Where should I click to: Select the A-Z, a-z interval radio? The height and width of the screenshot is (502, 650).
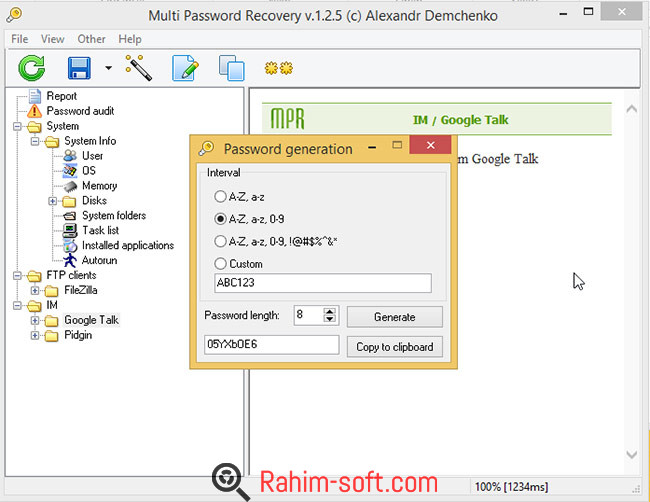tap(220, 196)
